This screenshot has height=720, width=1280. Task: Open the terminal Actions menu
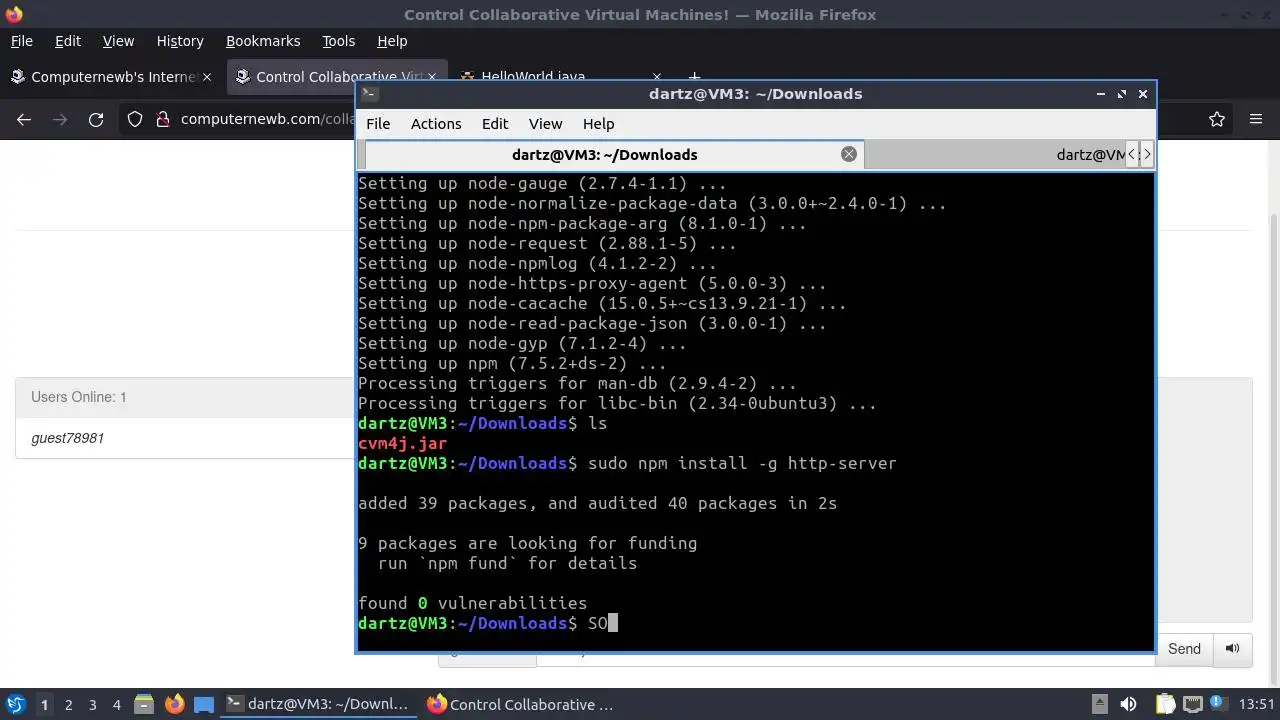(x=436, y=124)
